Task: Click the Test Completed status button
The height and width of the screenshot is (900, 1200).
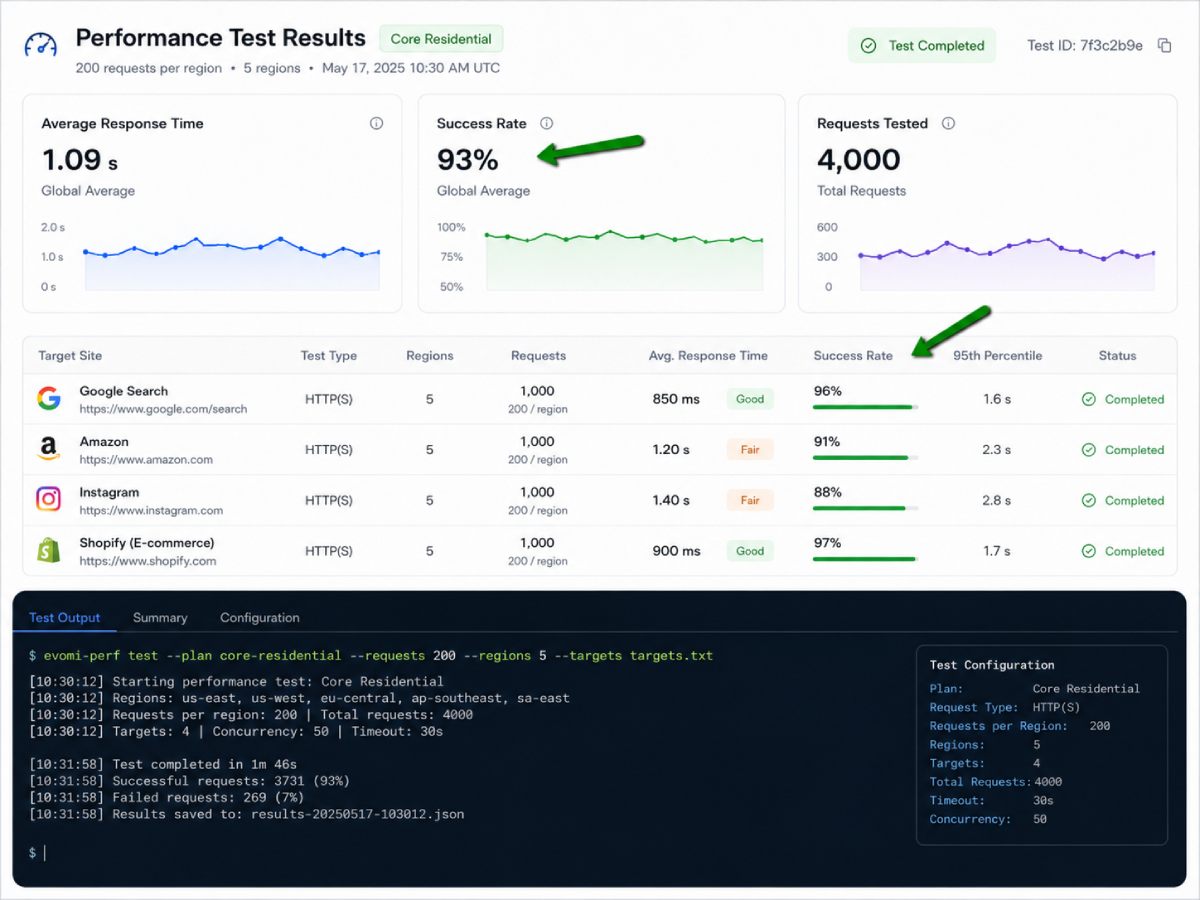Action: [922, 45]
